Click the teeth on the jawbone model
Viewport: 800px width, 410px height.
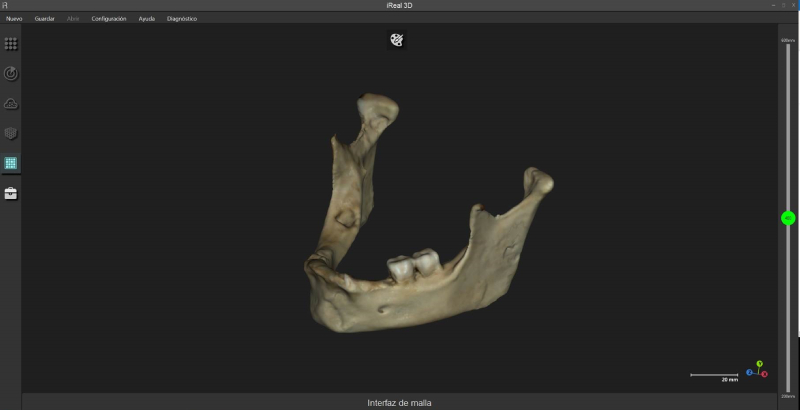coord(413,264)
